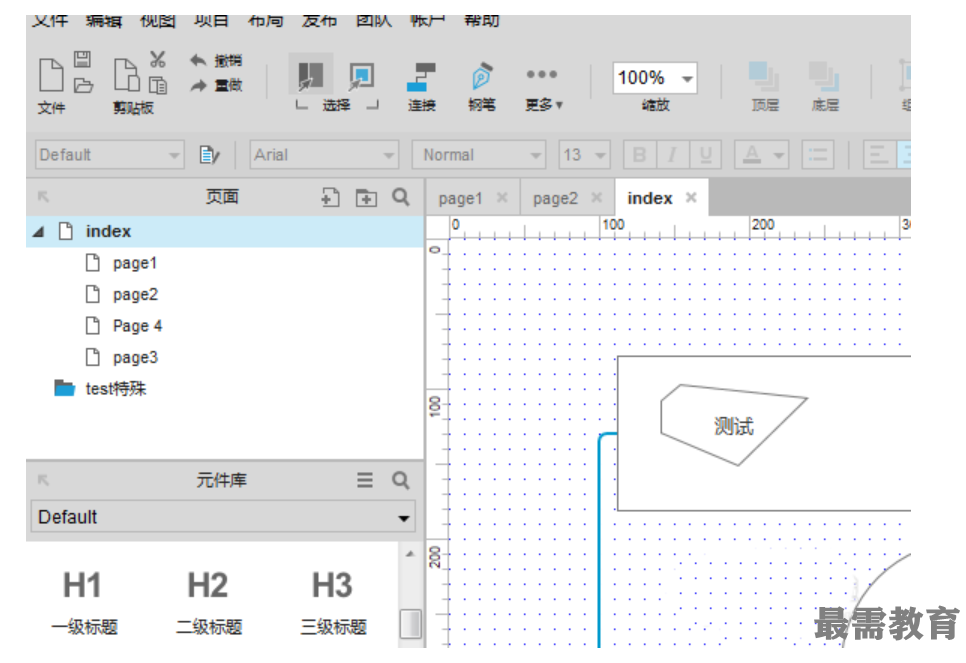Click the save icon in toolbar
966x663 pixels.
(x=83, y=59)
